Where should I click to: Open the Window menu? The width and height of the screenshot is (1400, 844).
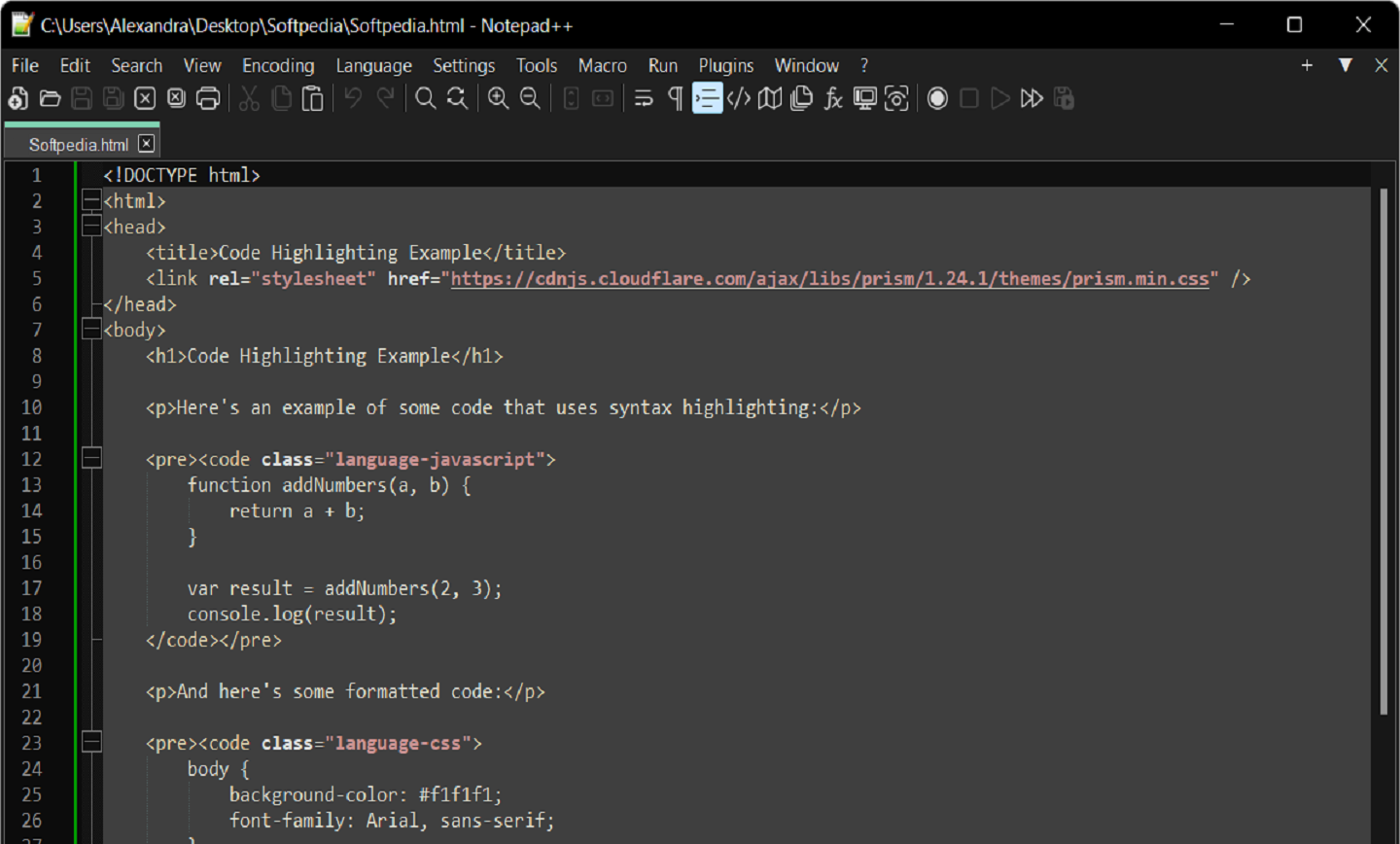[x=806, y=65]
